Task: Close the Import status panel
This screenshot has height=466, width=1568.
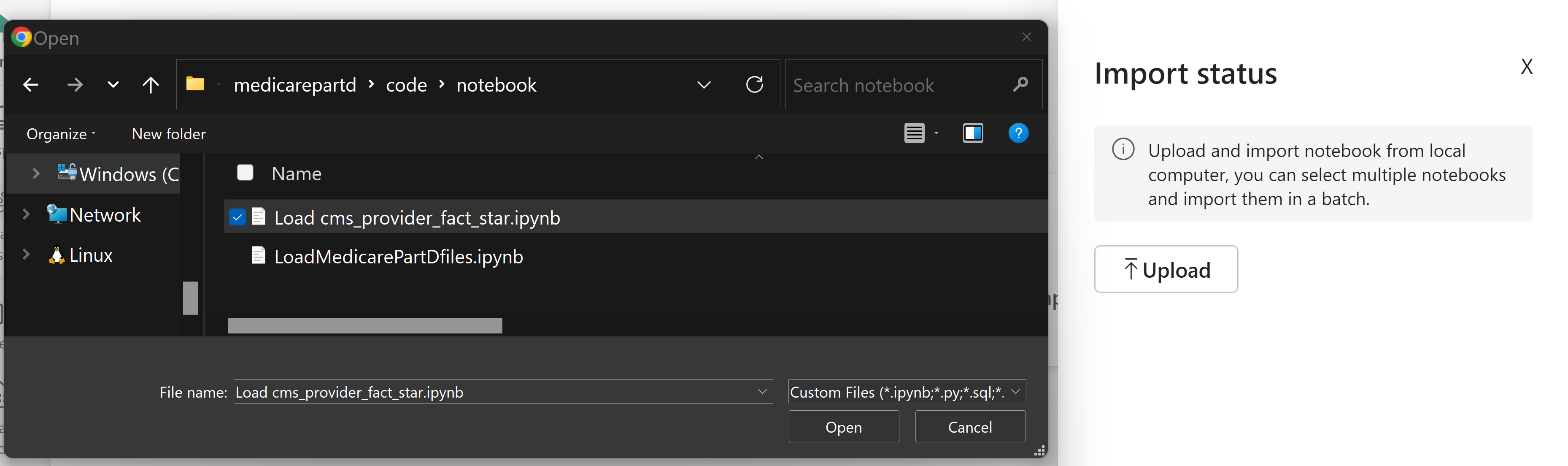Action: tap(1526, 66)
